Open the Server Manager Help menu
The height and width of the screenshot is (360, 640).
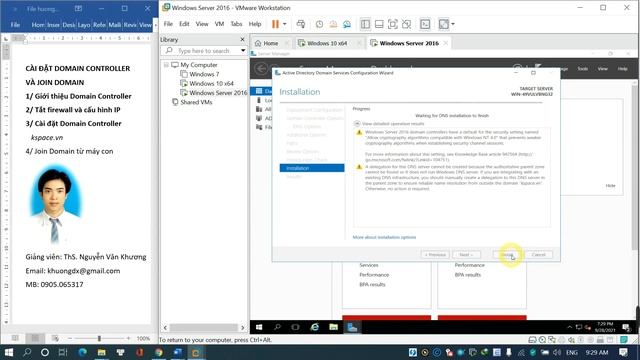pyautogui.click(x=622, y=69)
